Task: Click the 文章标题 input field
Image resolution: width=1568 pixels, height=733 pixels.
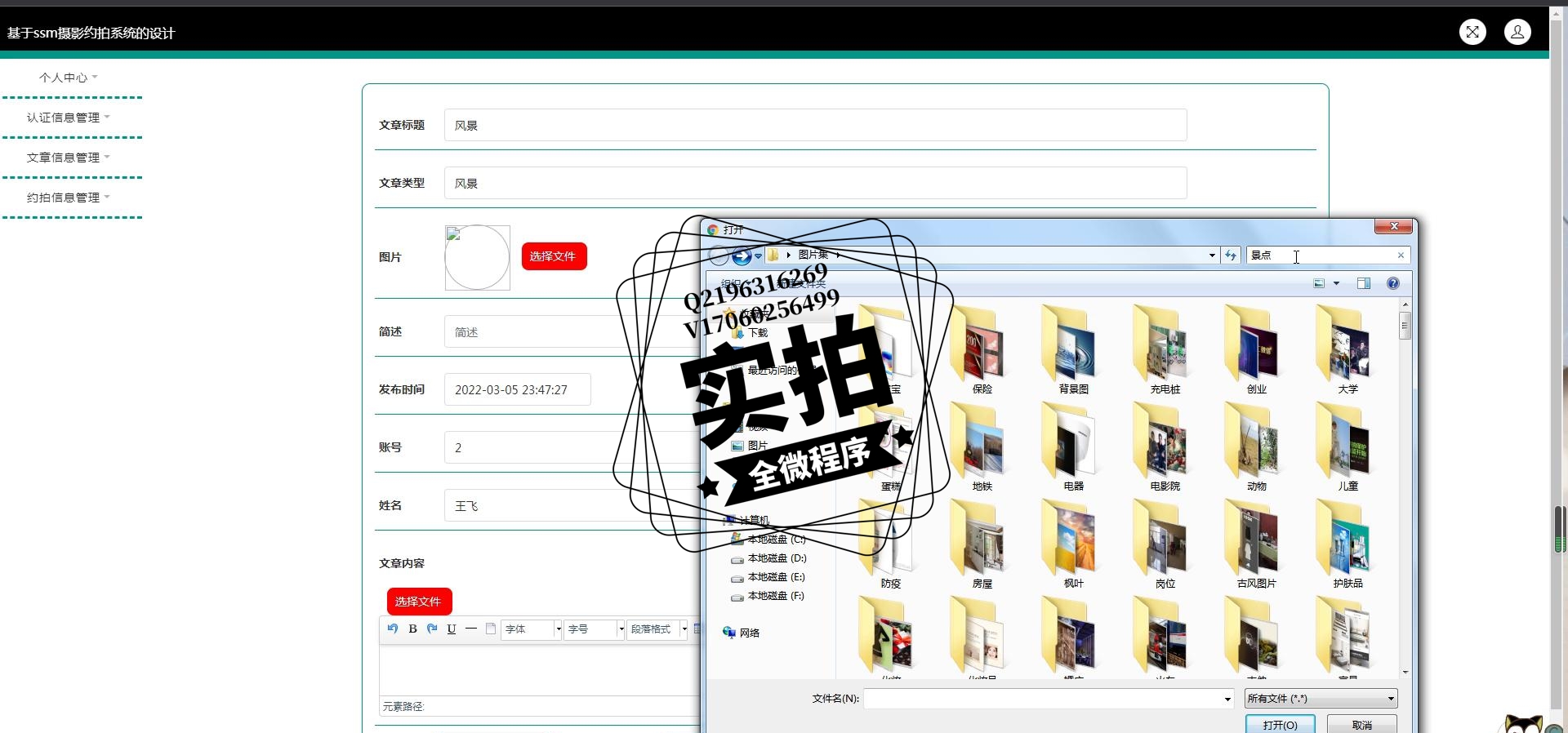Action: pos(815,125)
